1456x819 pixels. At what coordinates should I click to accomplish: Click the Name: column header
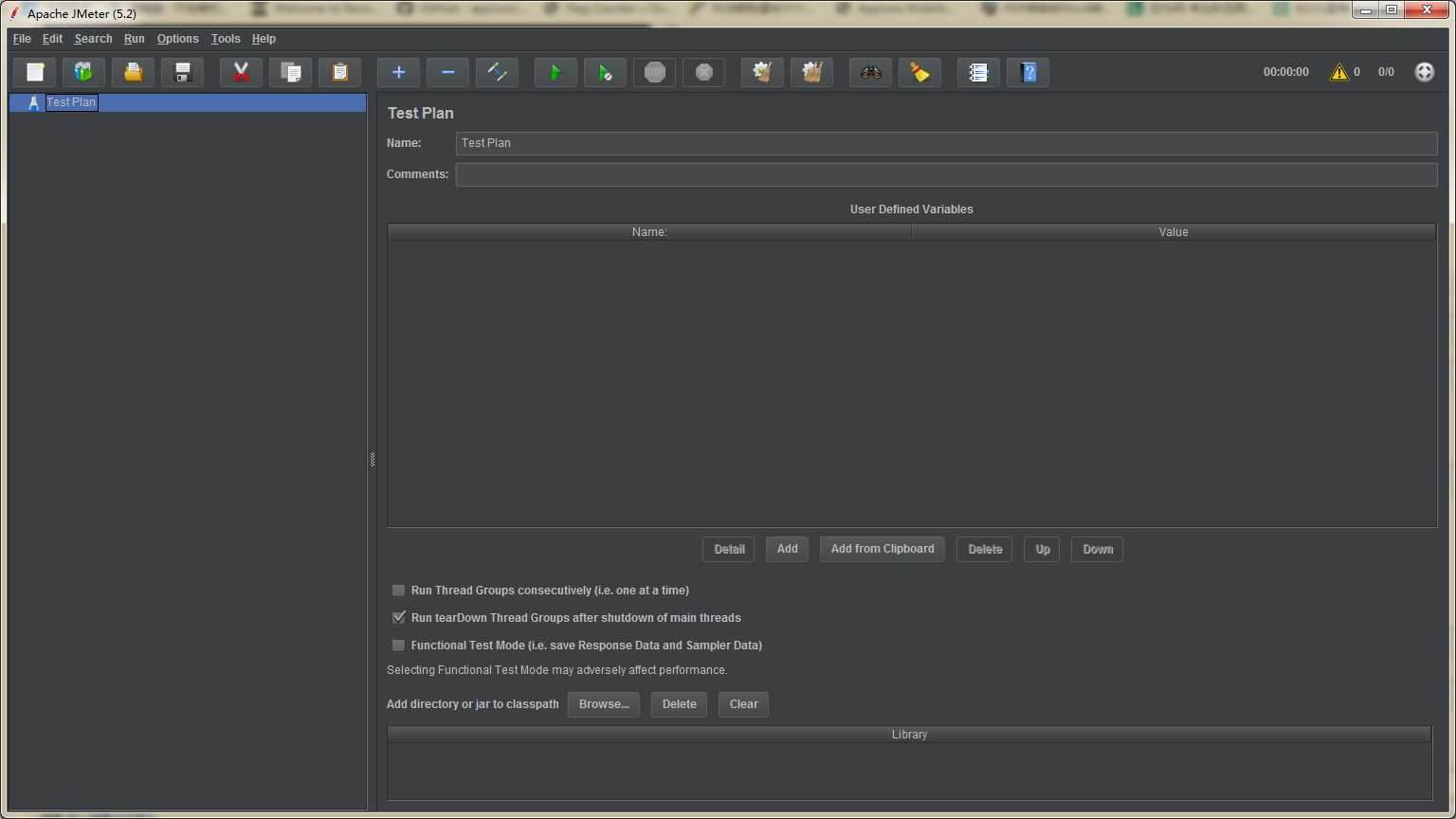pyautogui.click(x=649, y=232)
